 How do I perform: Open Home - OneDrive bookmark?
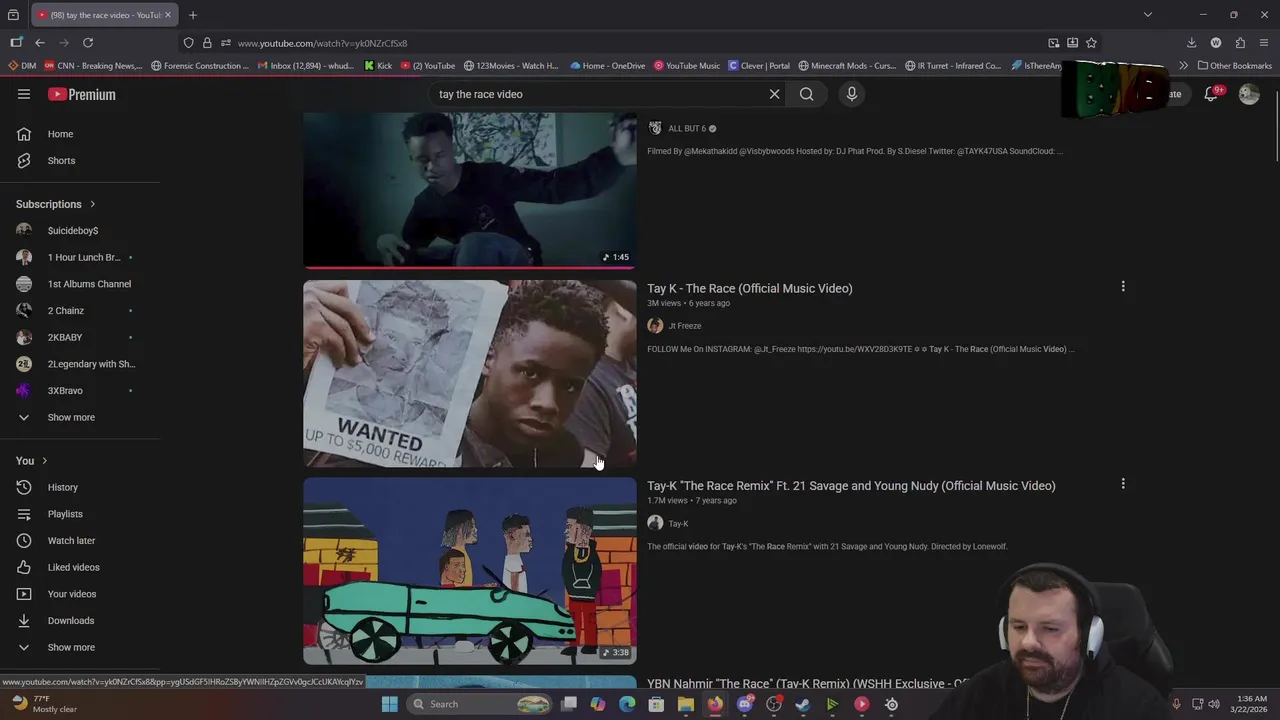pos(608,66)
